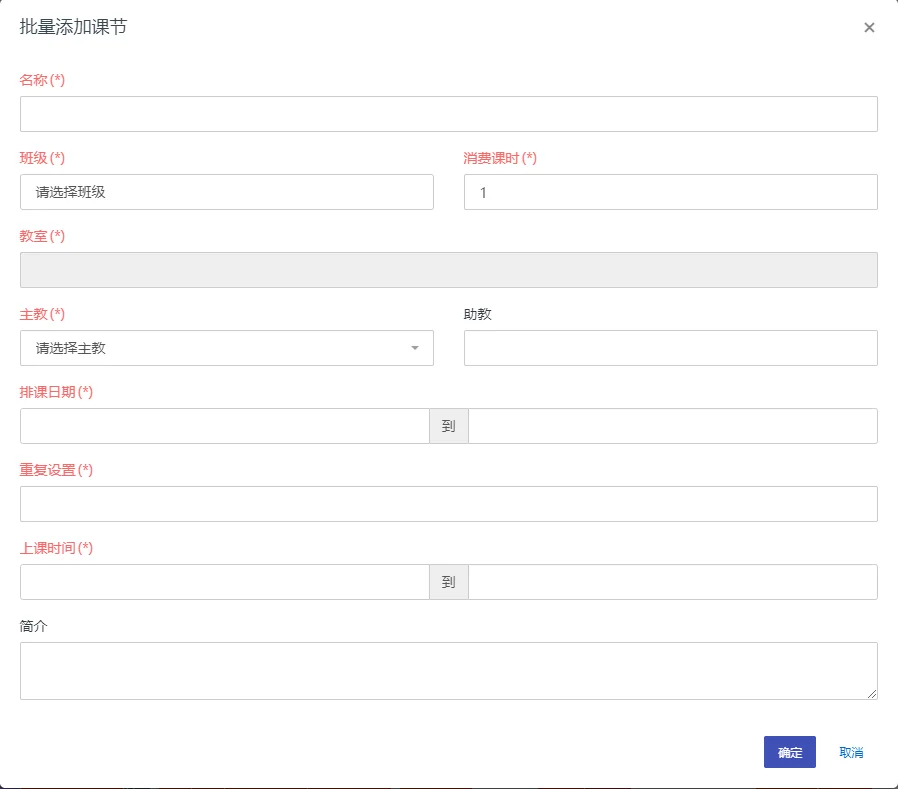The image size is (898, 789).
Task: Click the 助教 label
Action: 478,314
